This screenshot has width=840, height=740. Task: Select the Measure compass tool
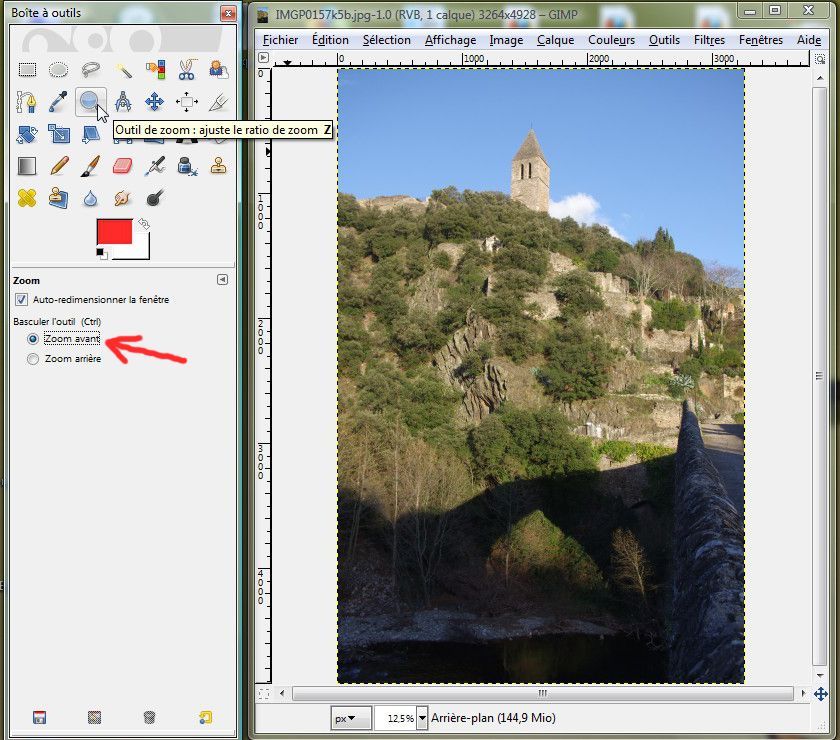click(x=123, y=102)
